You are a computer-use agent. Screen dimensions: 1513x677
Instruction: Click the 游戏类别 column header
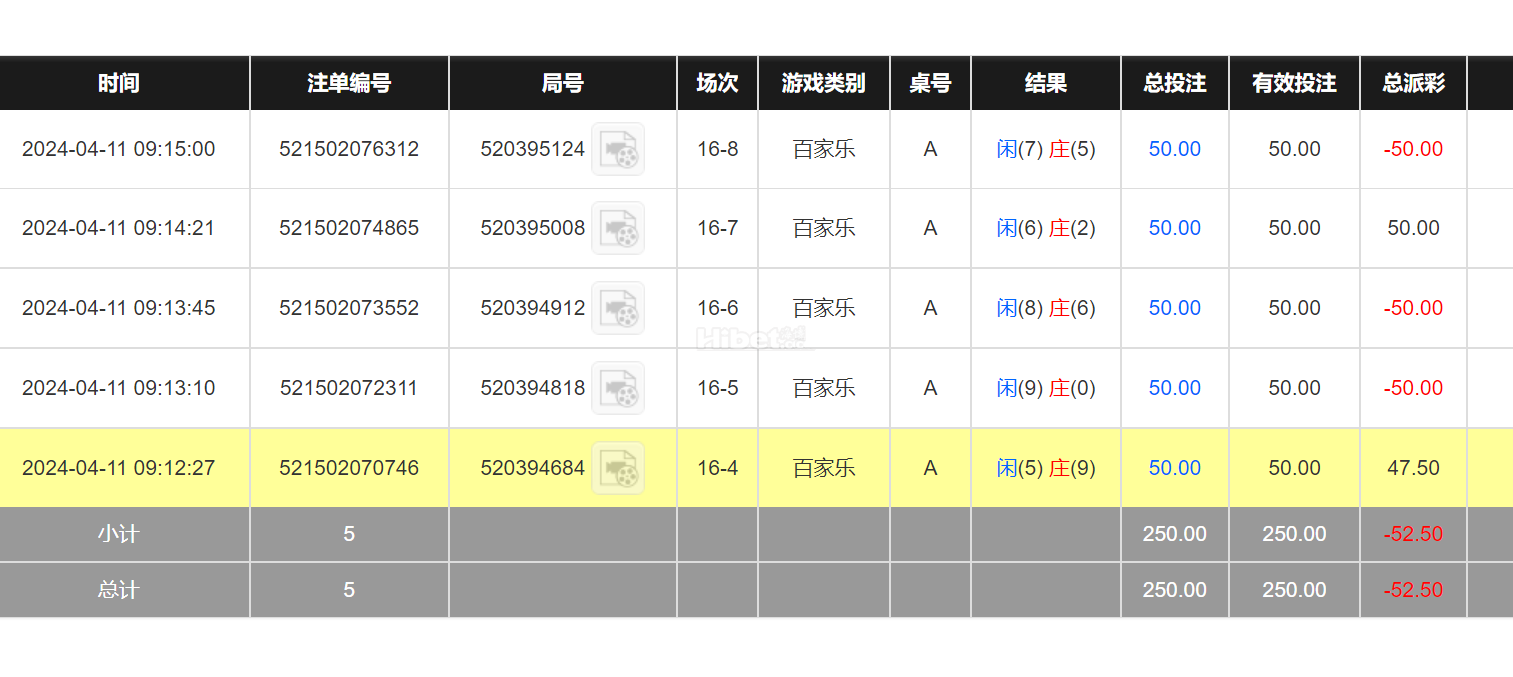click(824, 83)
